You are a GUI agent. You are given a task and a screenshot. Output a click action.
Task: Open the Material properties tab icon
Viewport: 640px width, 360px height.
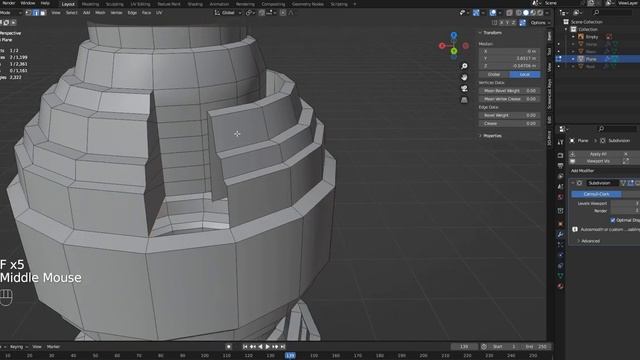[560, 286]
